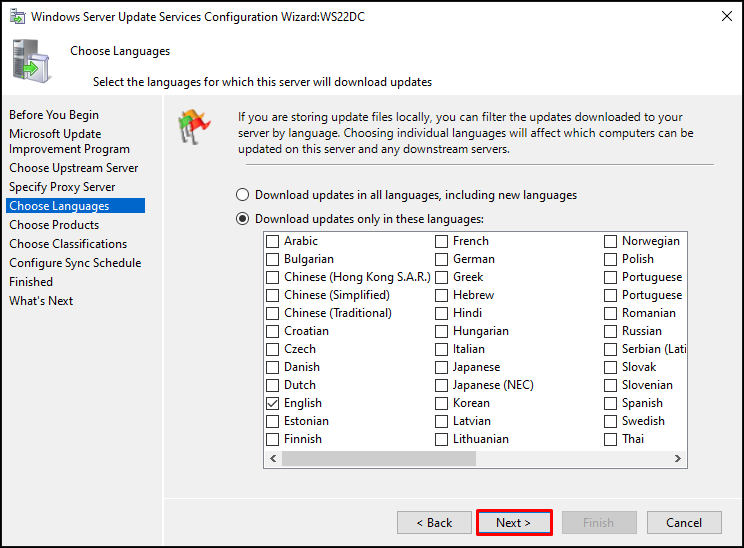Open What's Next step
Screen dimensions: 744x548
click(41, 301)
